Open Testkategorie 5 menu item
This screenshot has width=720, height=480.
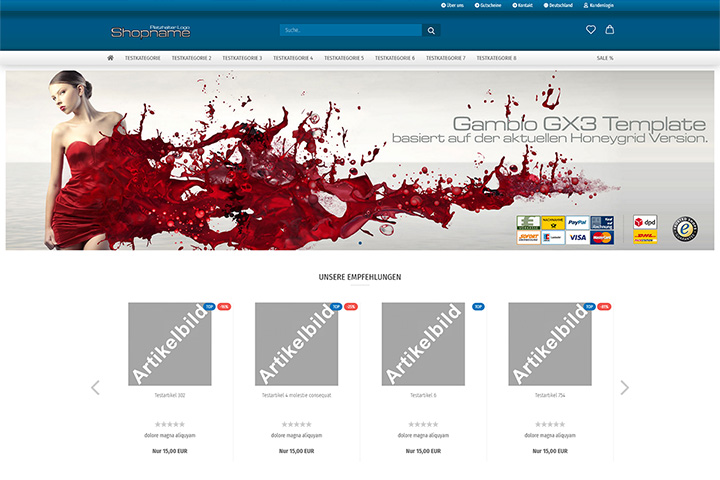344,58
